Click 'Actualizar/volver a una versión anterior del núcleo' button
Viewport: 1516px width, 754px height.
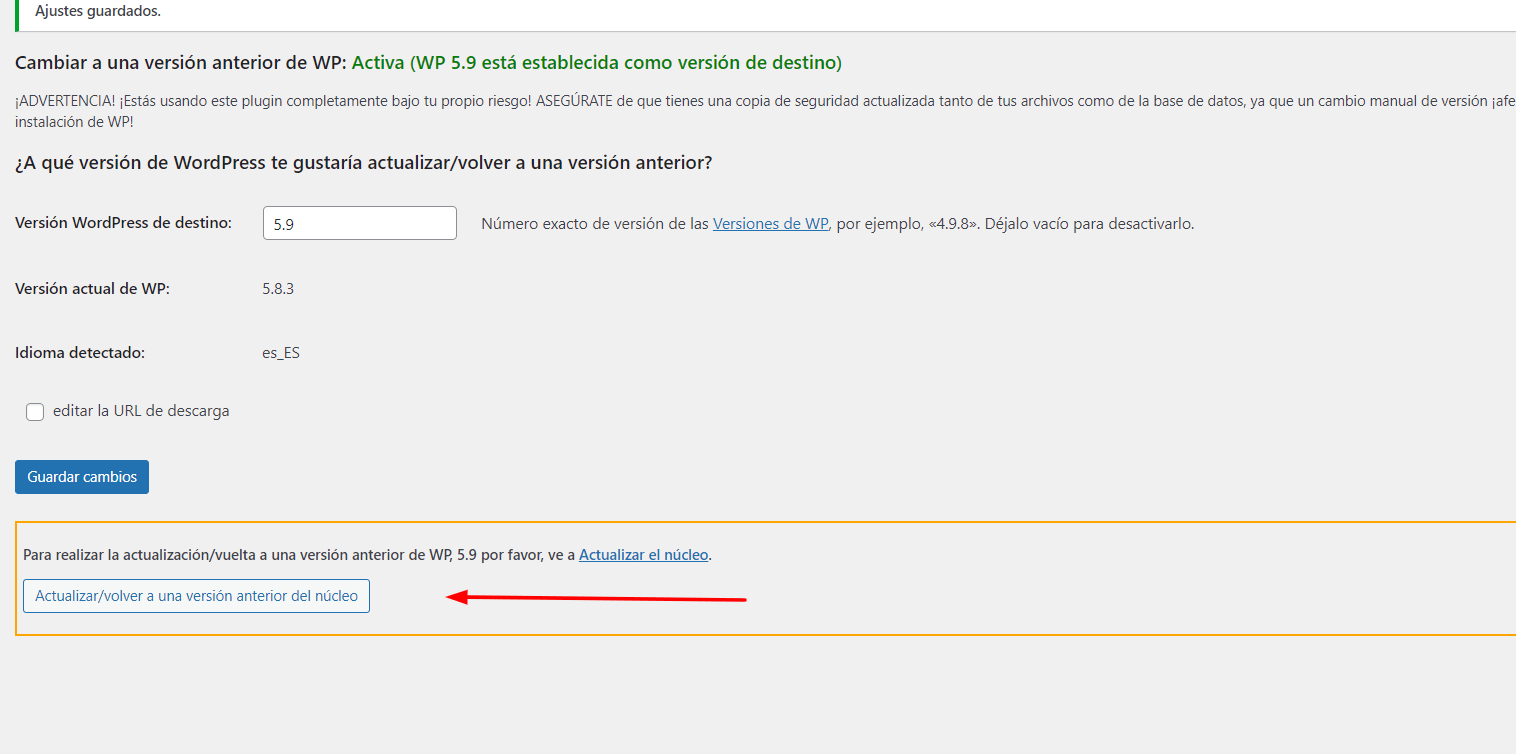[x=196, y=596]
